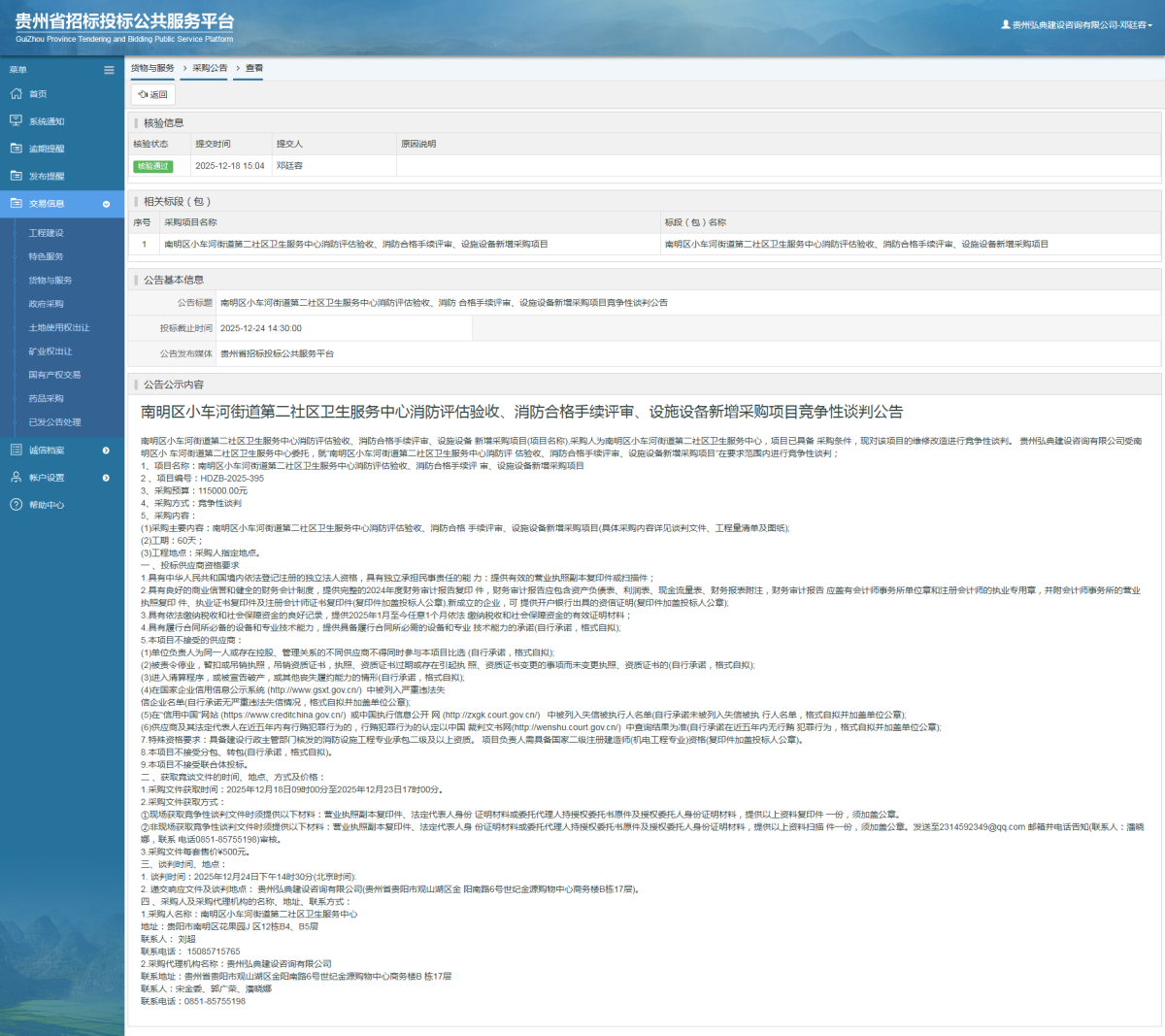Click the 发布提醒 sidebar icon
This screenshot has height=1036, width=1165.
(17, 176)
